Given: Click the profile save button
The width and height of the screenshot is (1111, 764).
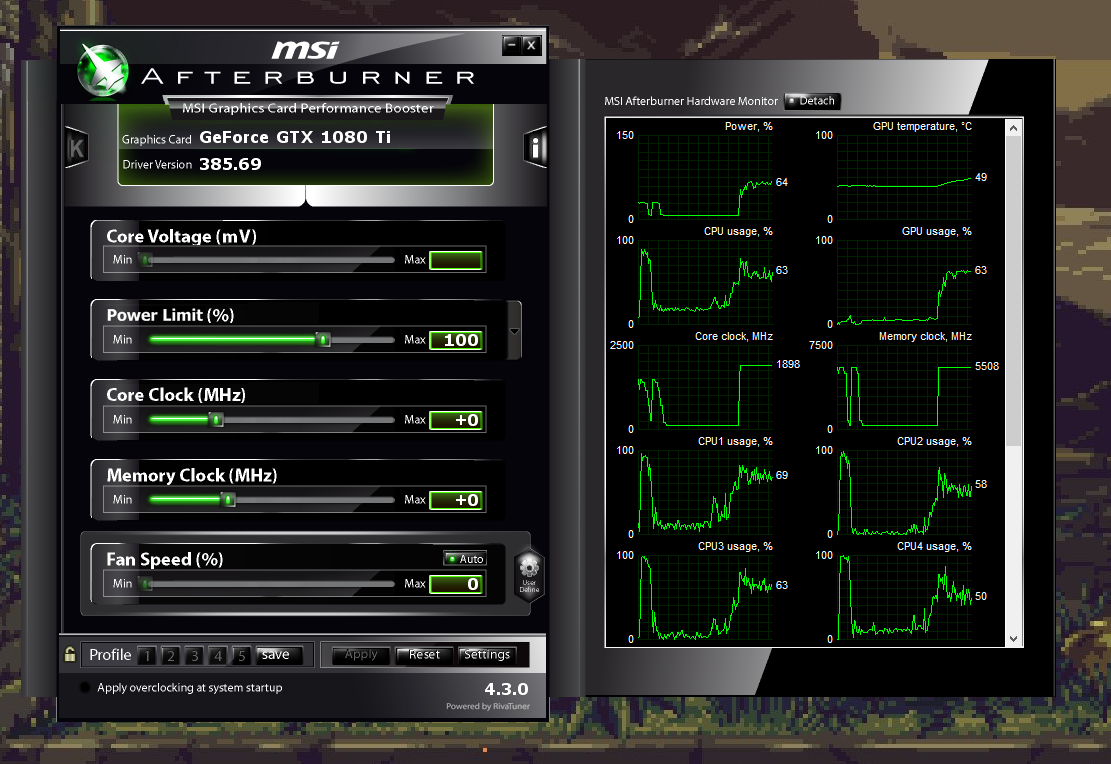Looking at the screenshot, I should pos(279,655).
